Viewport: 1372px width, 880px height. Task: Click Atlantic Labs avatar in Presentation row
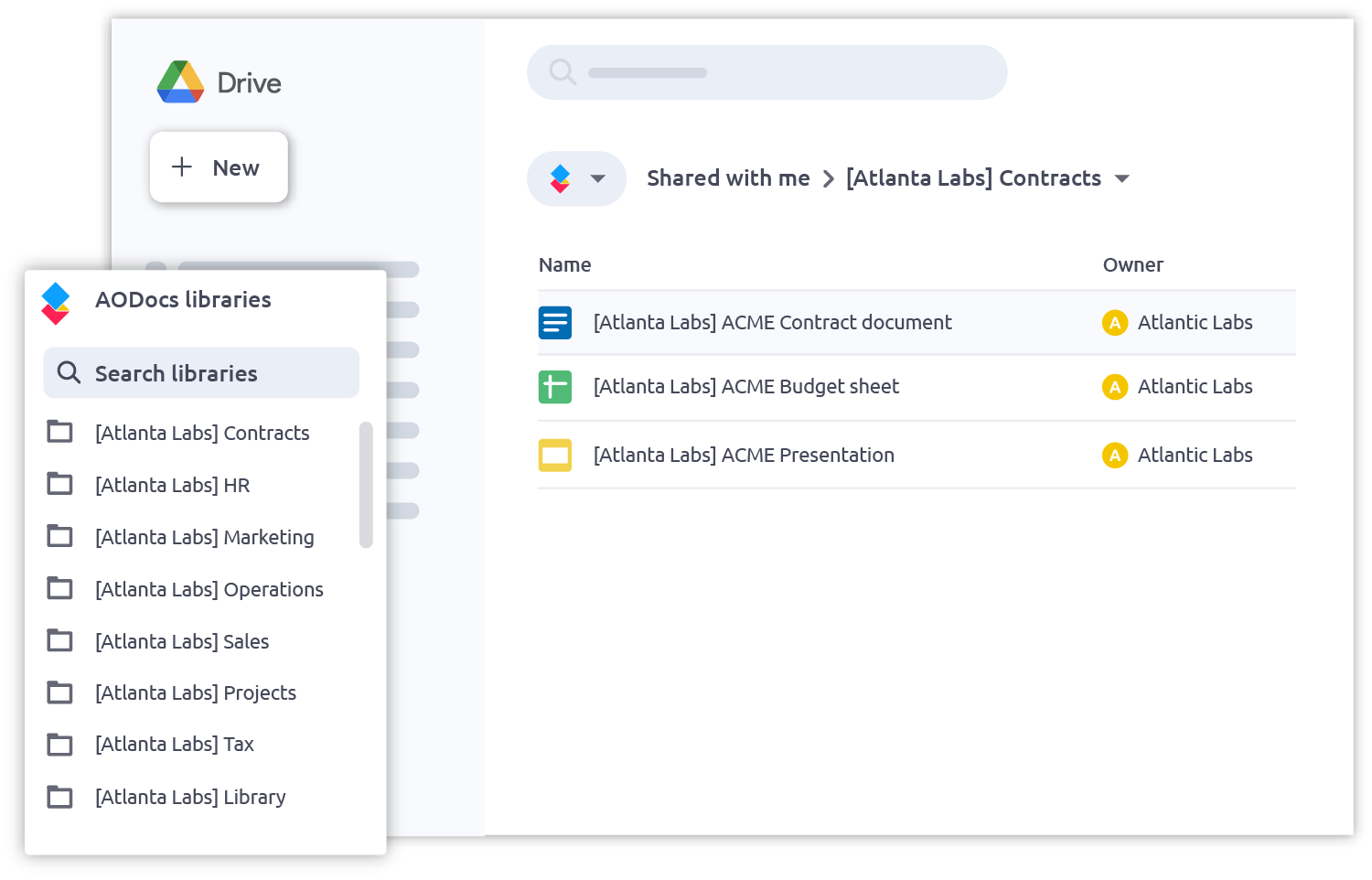(1115, 455)
